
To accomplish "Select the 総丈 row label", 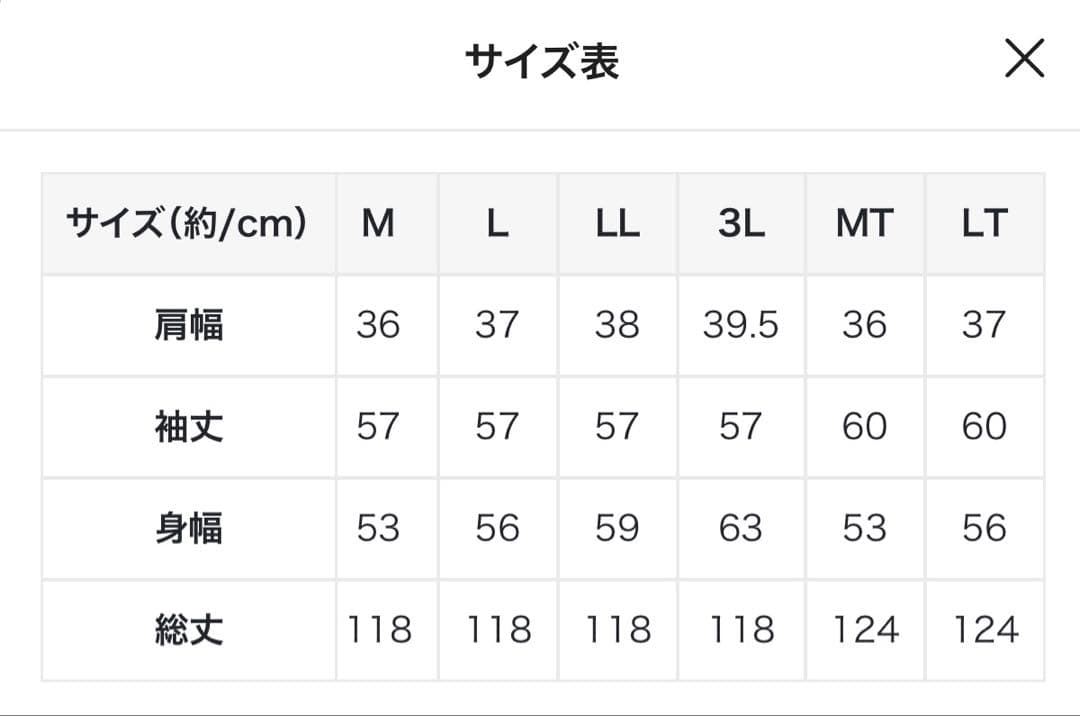I will pos(188,629).
